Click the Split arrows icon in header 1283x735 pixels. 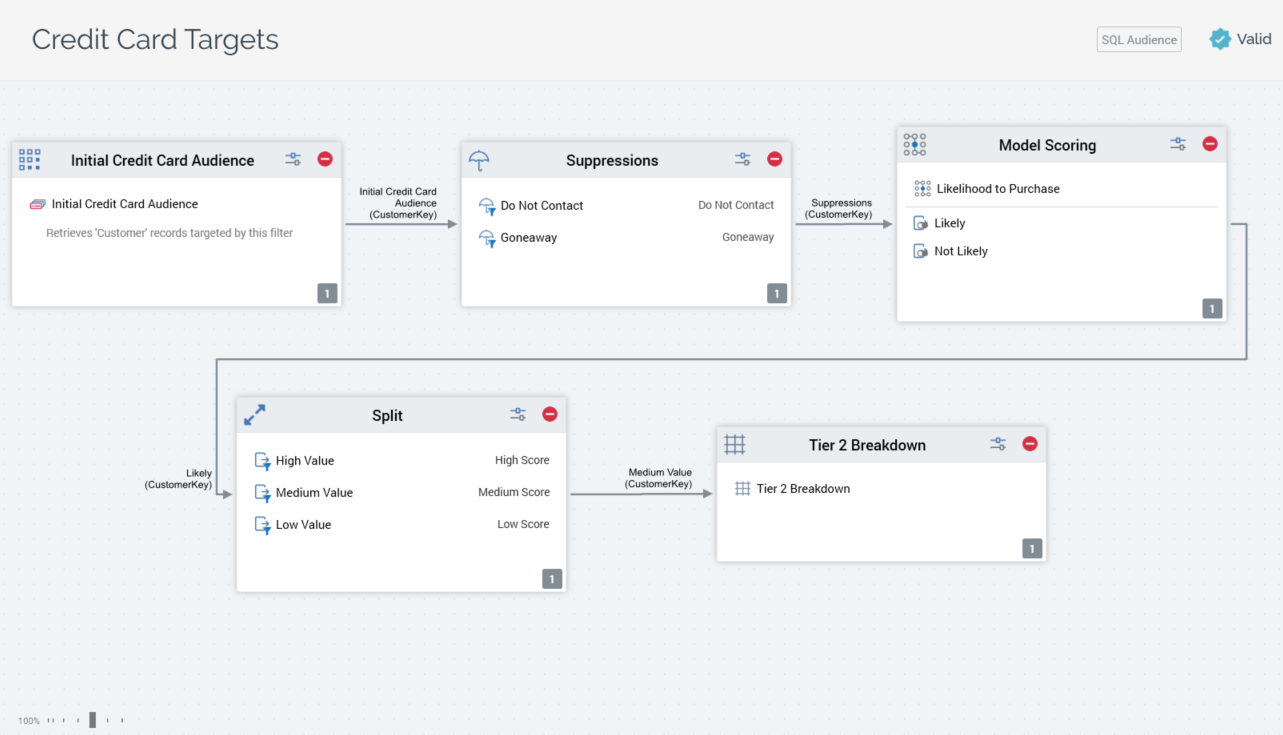tap(255, 415)
